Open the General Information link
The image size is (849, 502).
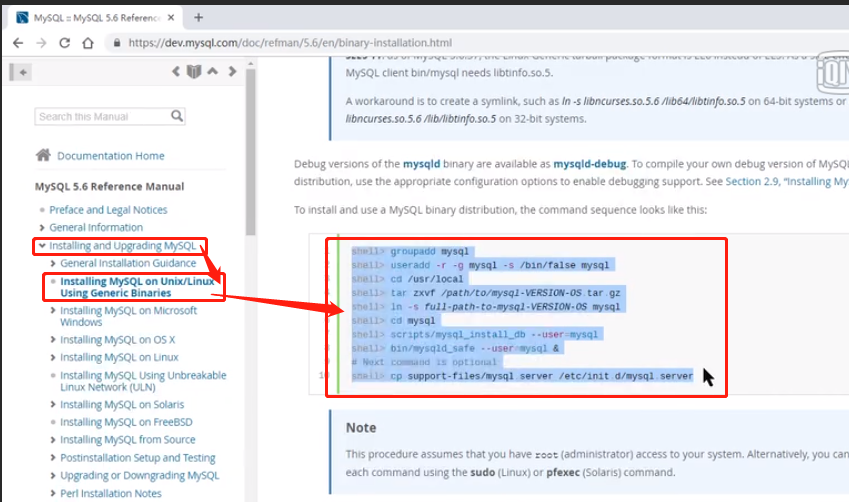point(96,227)
